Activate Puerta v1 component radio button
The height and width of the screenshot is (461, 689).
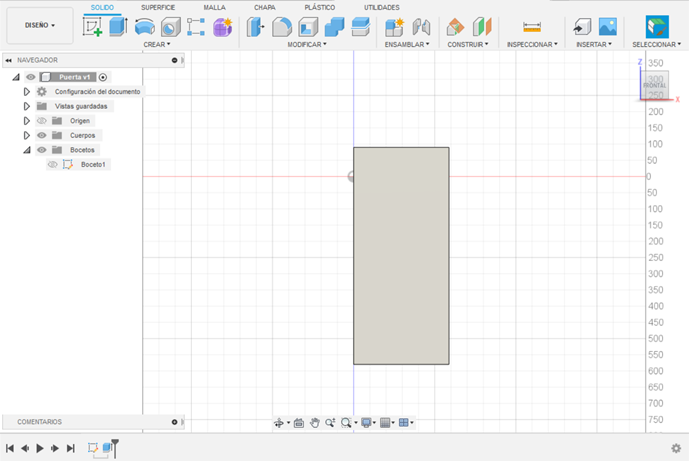(103, 77)
